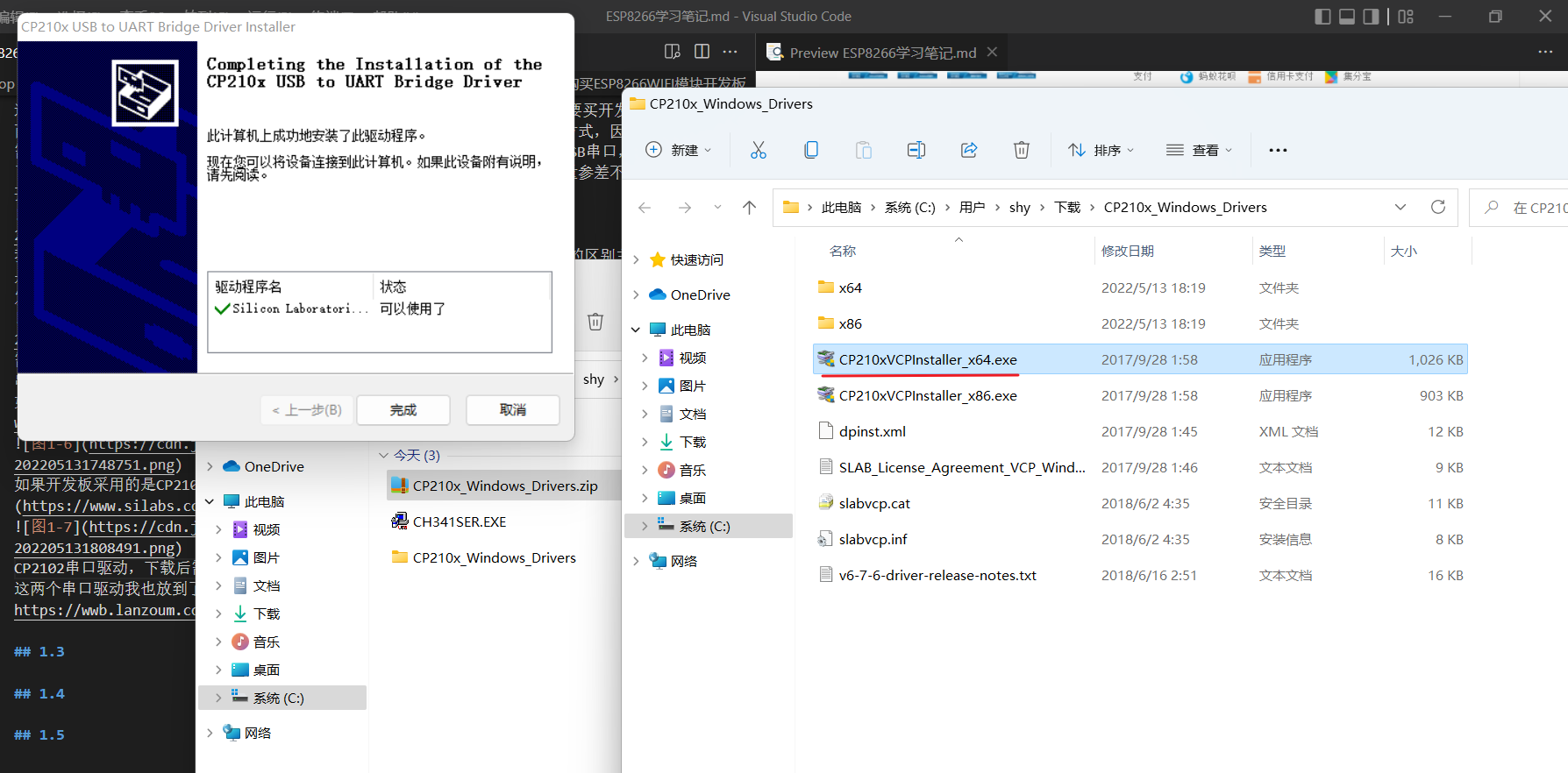
Task: Select 桌面 in front Explorer tree
Action: [693, 498]
